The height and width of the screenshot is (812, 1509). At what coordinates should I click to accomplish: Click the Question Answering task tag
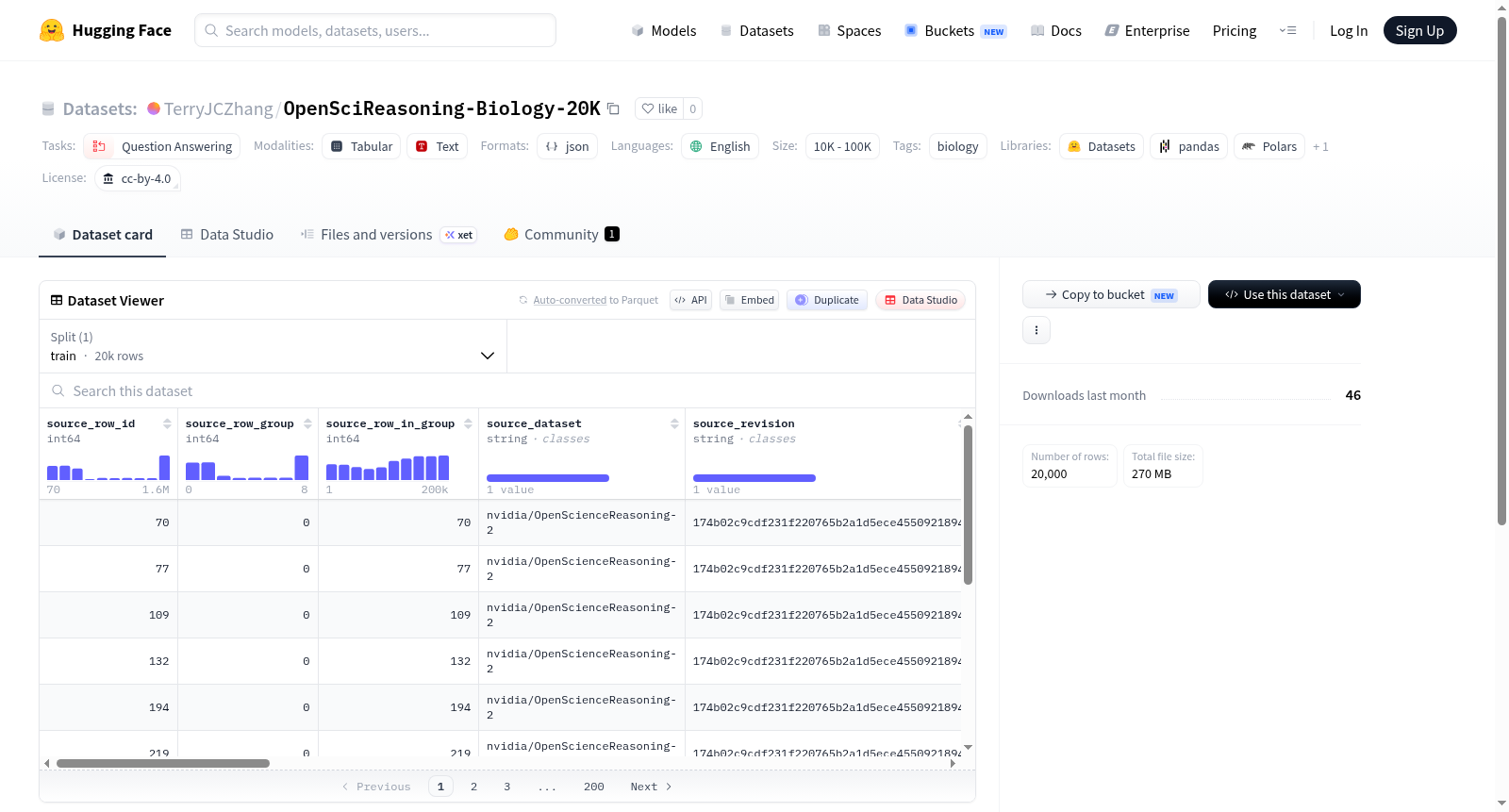coord(162,146)
